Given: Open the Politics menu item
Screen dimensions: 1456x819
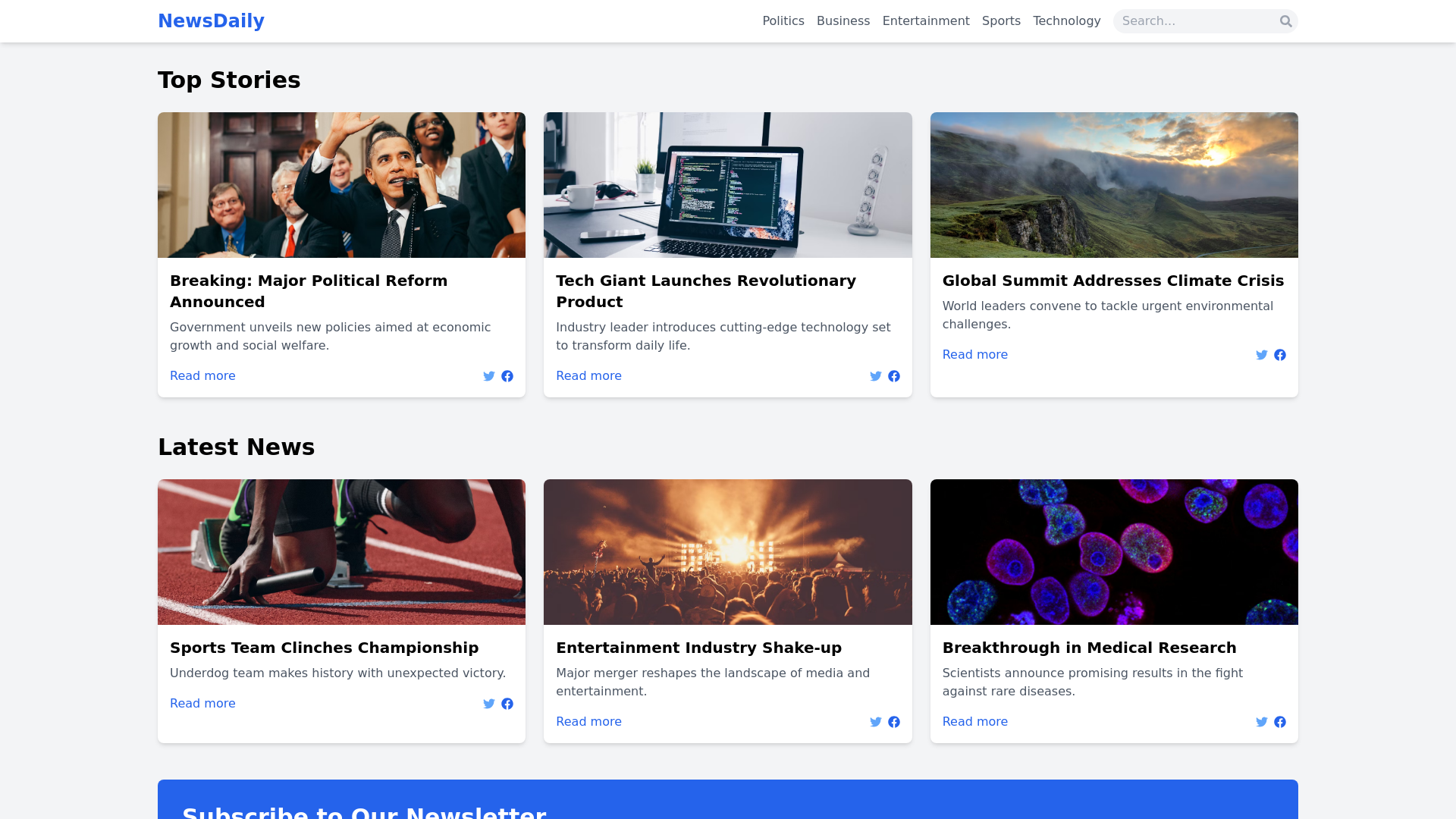Looking at the screenshot, I should (x=783, y=21).
